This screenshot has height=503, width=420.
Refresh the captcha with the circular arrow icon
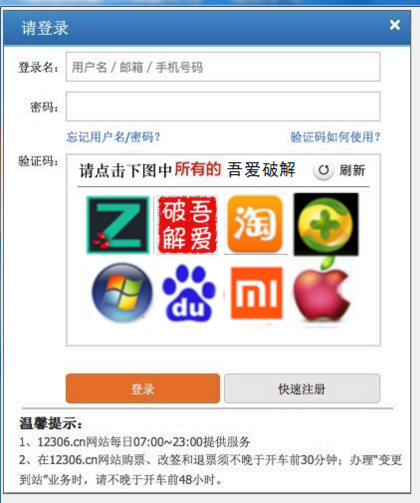[x=323, y=170]
